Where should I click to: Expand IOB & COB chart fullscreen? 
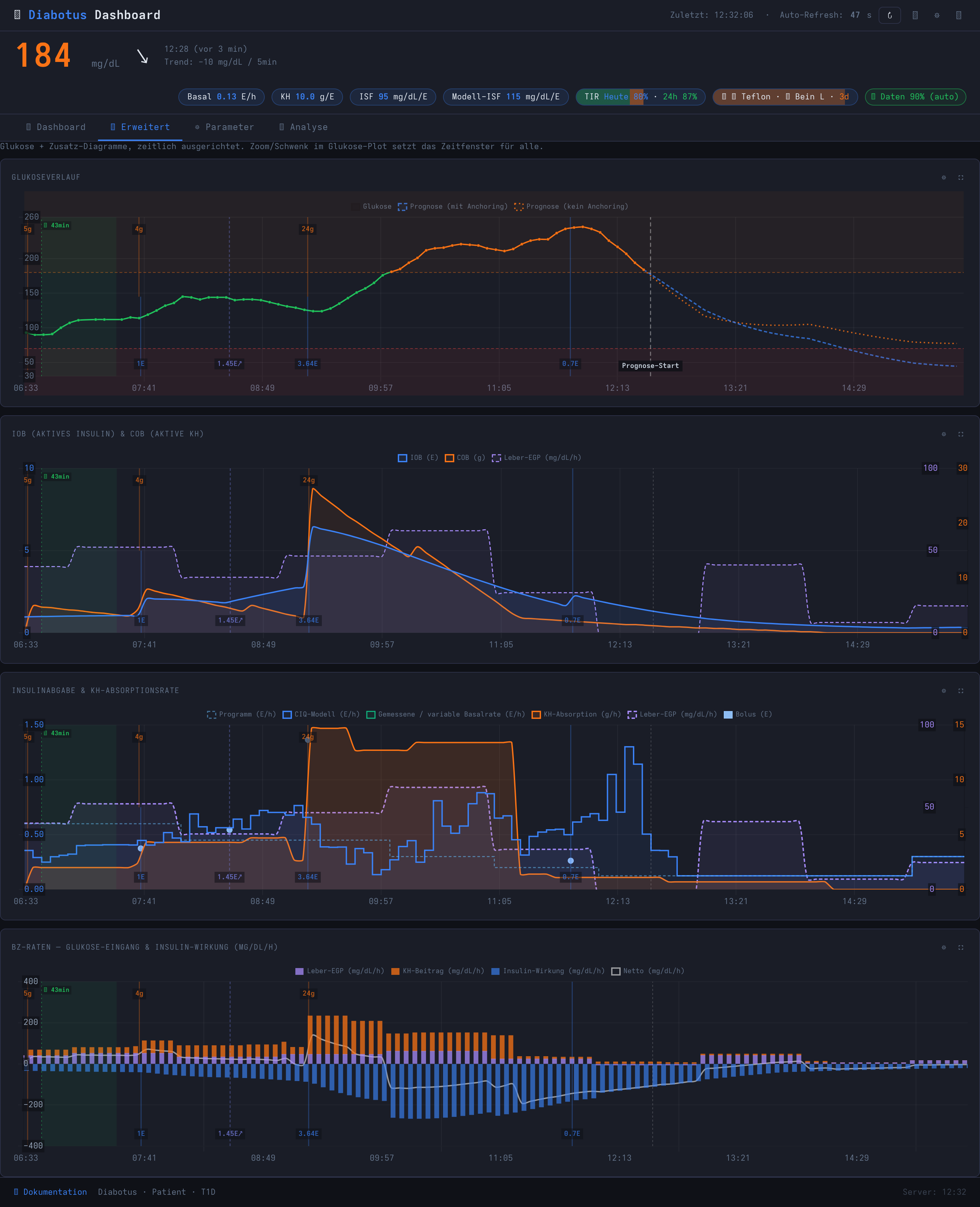(960, 434)
